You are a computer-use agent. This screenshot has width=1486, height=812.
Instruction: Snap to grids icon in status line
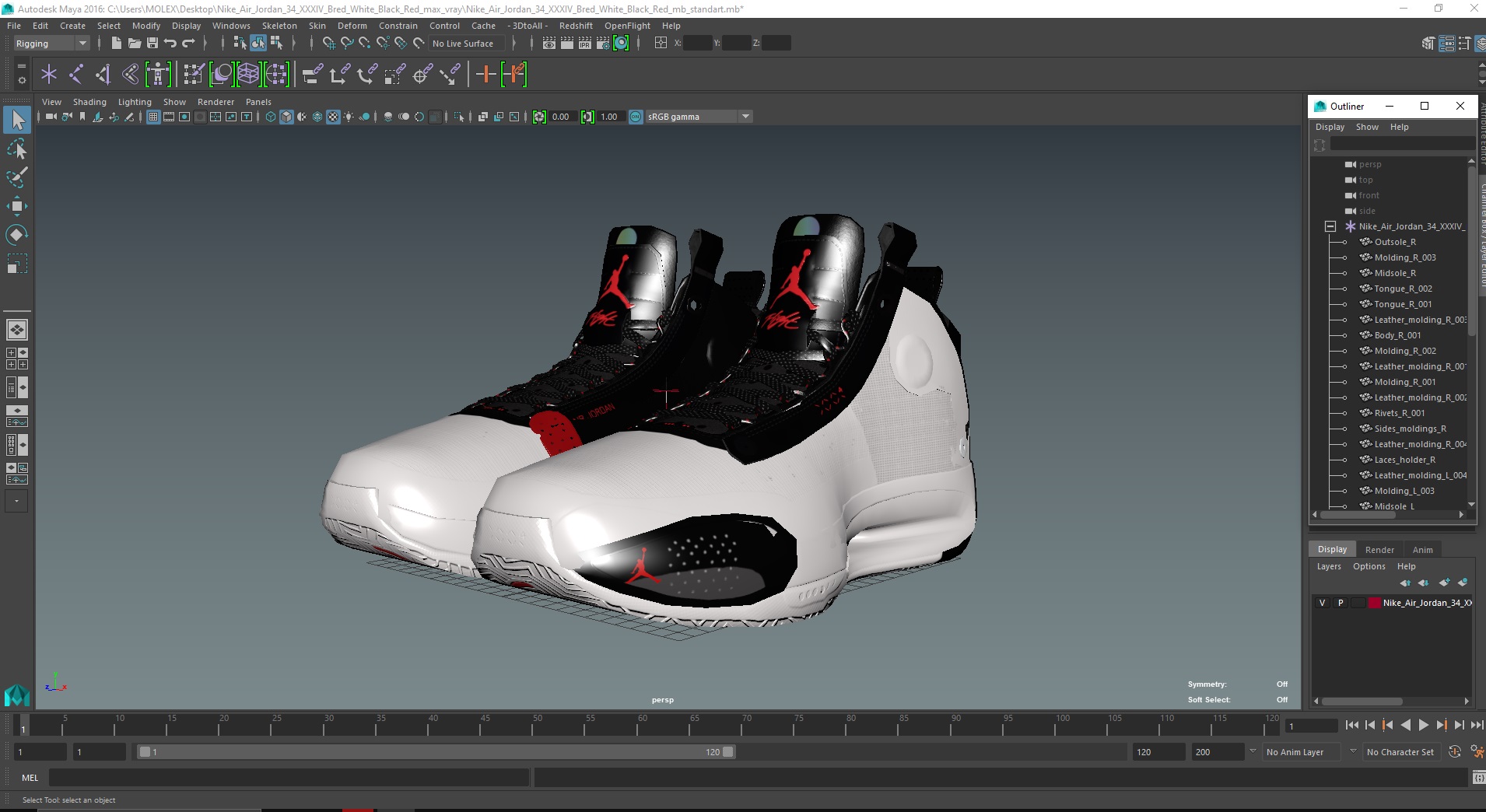(328, 44)
